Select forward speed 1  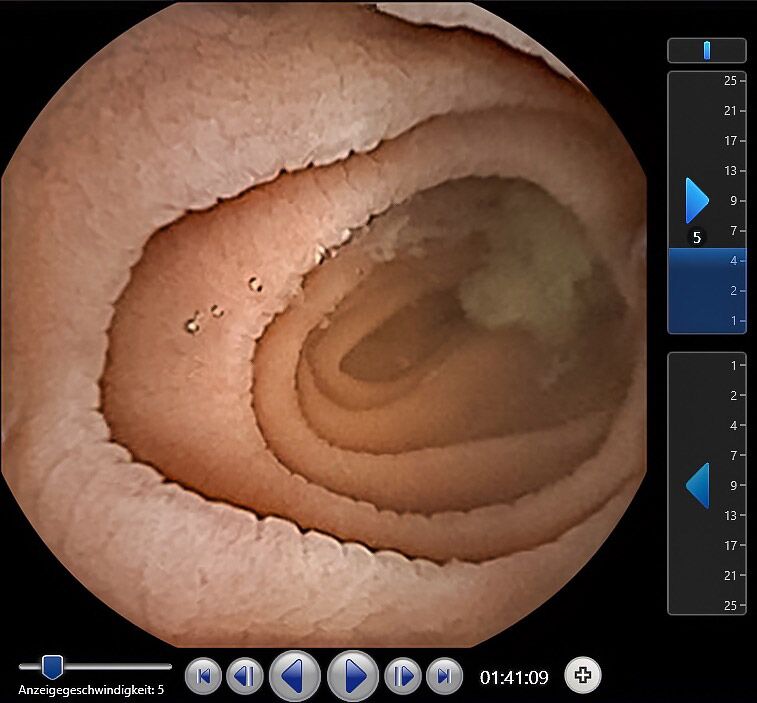click(x=732, y=321)
